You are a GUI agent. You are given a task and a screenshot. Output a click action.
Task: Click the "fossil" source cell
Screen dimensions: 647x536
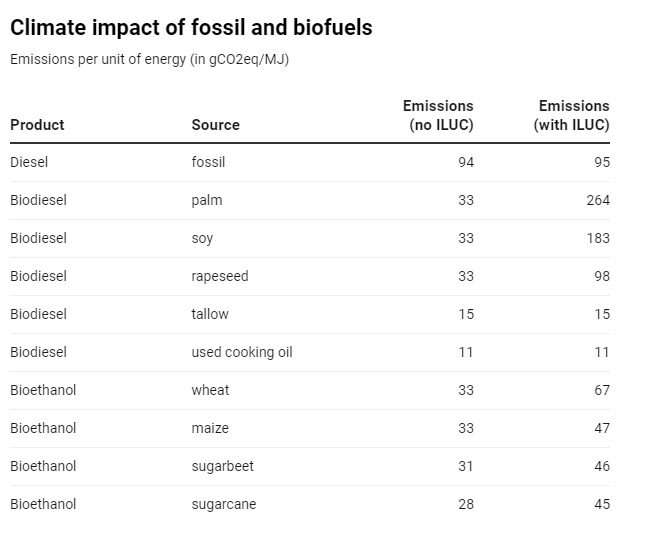click(209, 162)
